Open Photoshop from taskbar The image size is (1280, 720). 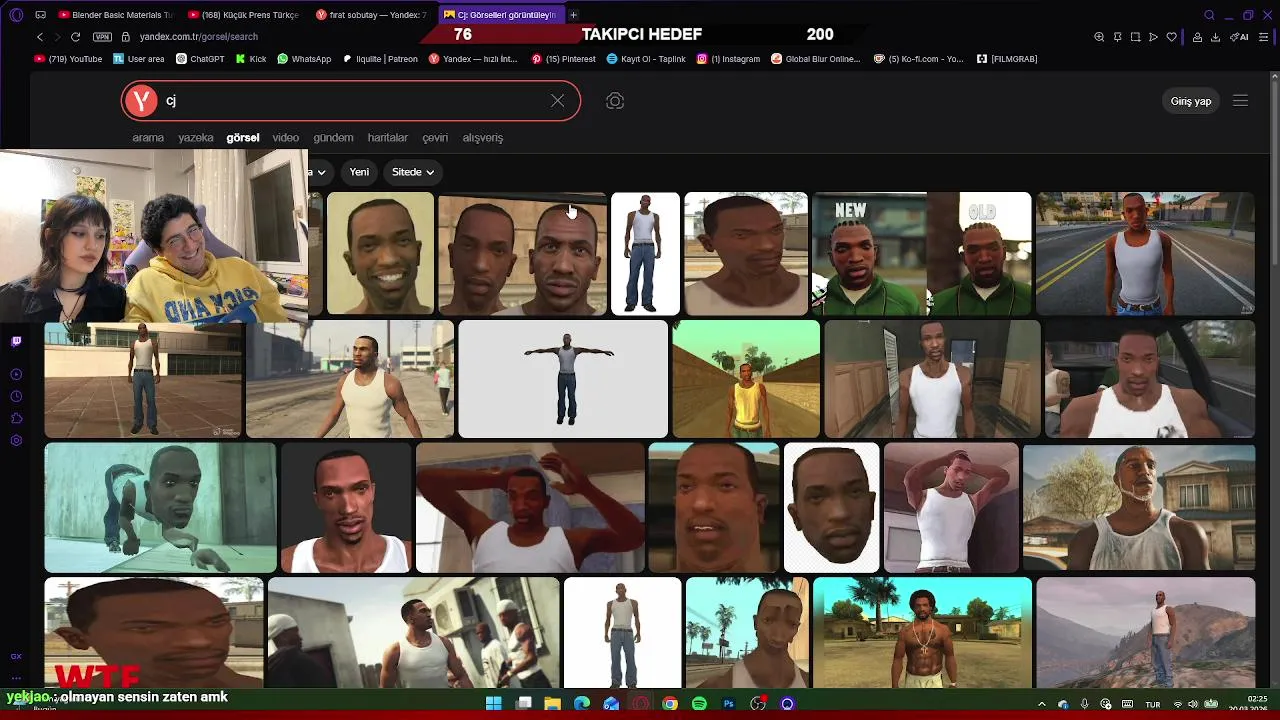click(729, 704)
